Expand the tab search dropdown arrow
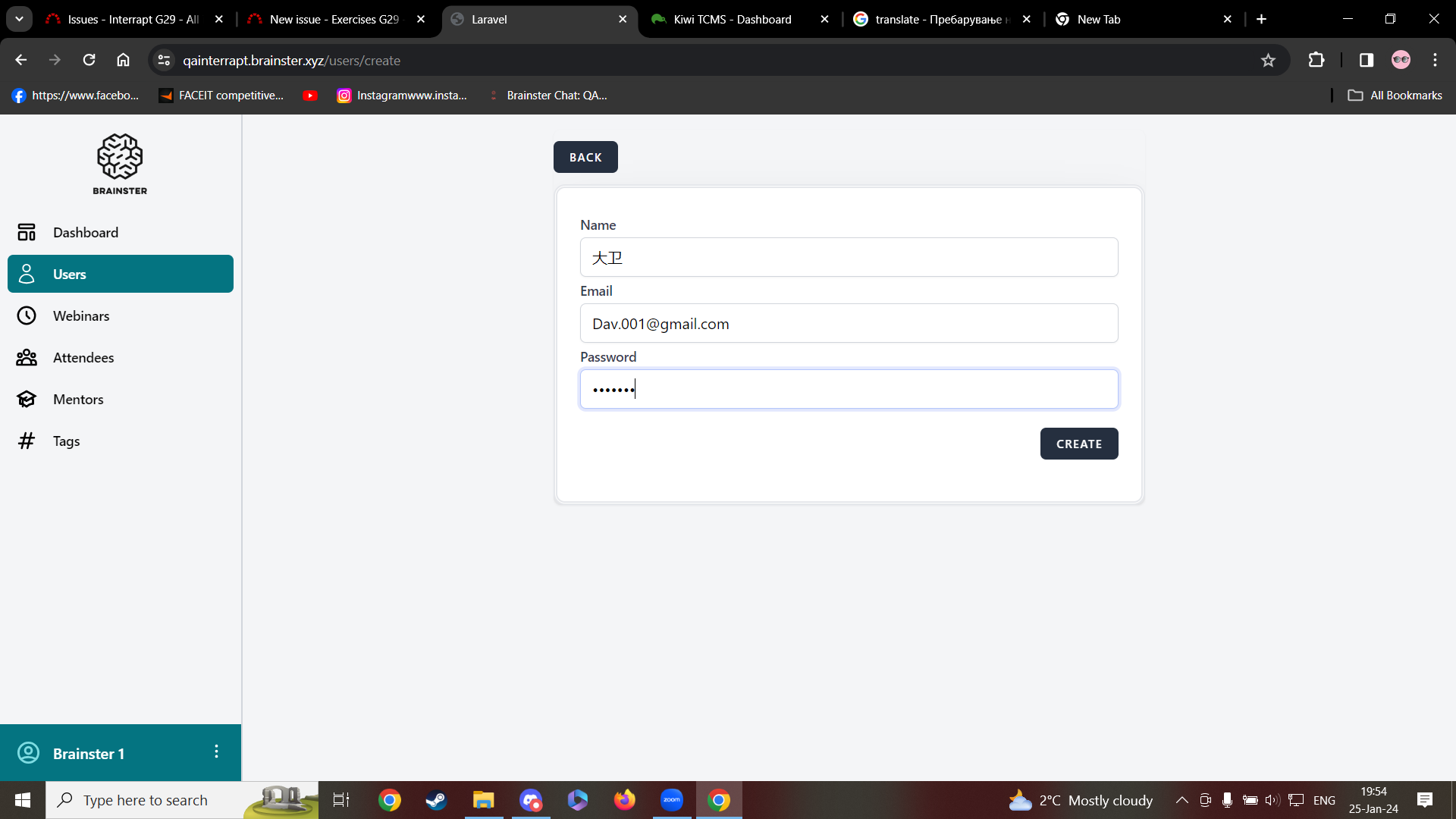The height and width of the screenshot is (819, 1456). pyautogui.click(x=19, y=19)
